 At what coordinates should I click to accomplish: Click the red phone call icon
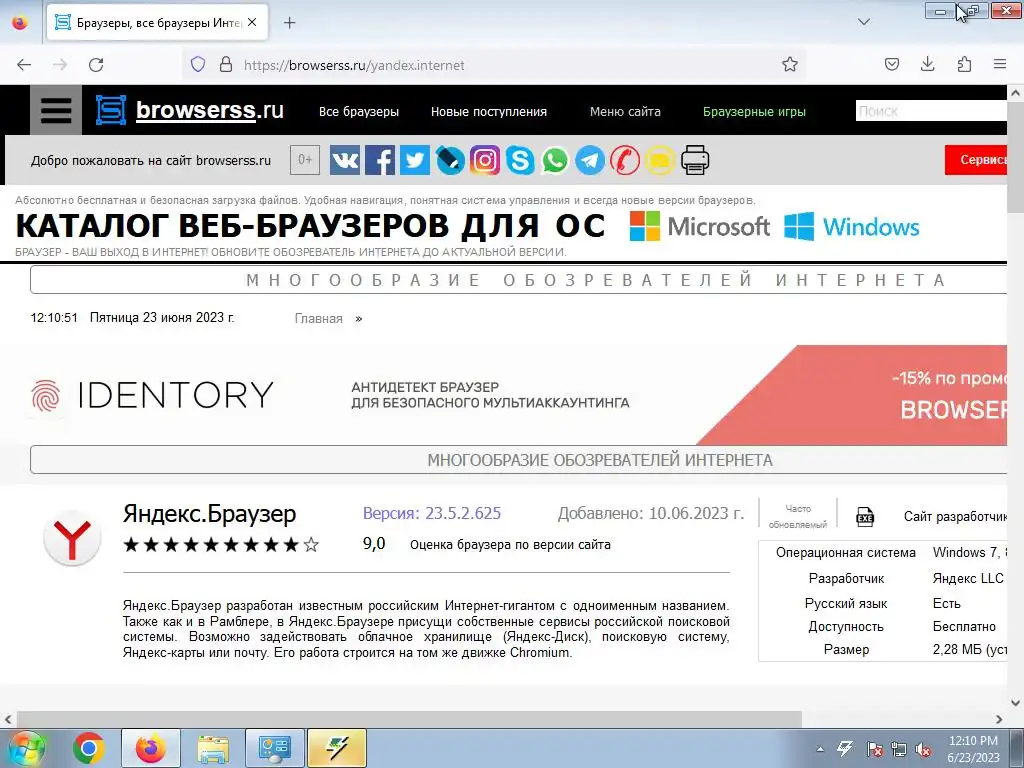625,161
